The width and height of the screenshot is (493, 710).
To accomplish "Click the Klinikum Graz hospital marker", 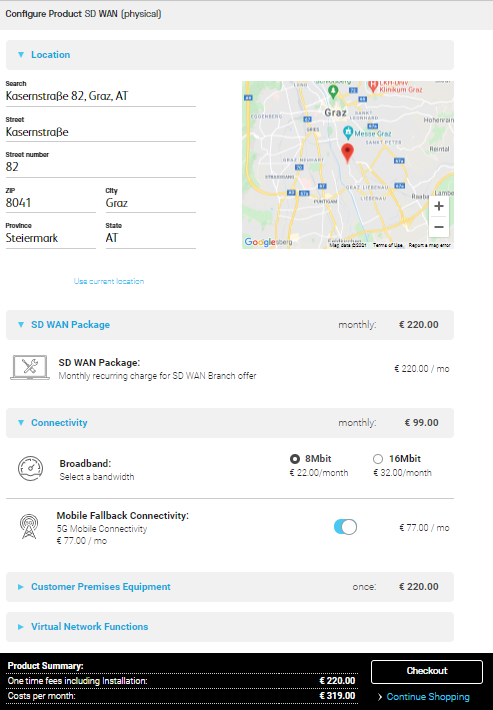I will (373, 86).
